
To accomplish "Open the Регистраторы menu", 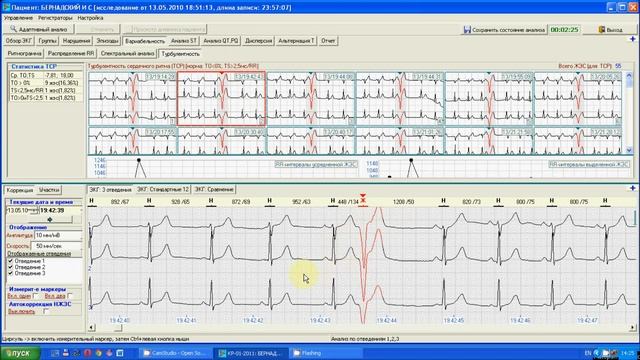I will (55, 18).
